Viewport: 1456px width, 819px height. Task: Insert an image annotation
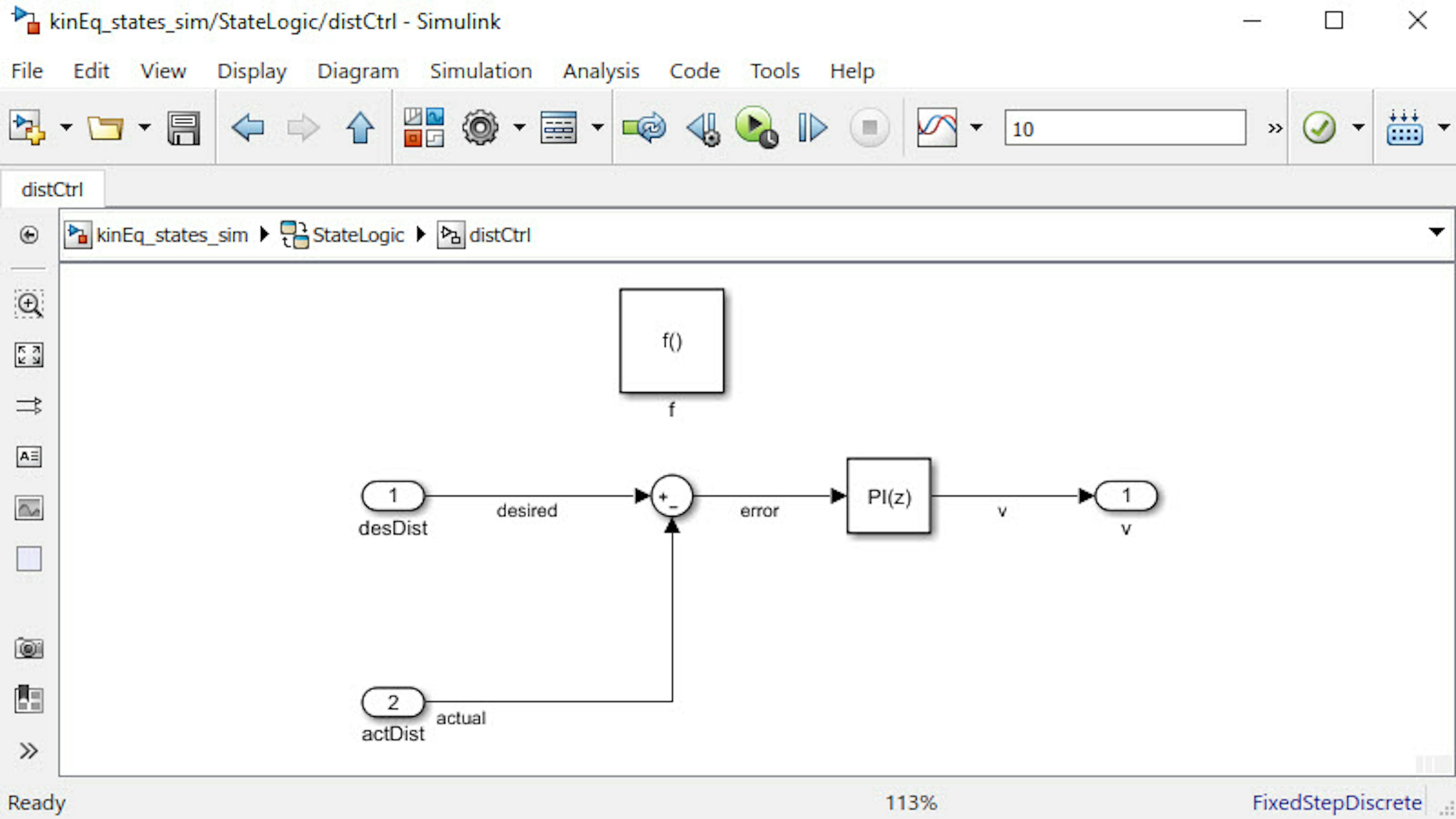coord(29,508)
